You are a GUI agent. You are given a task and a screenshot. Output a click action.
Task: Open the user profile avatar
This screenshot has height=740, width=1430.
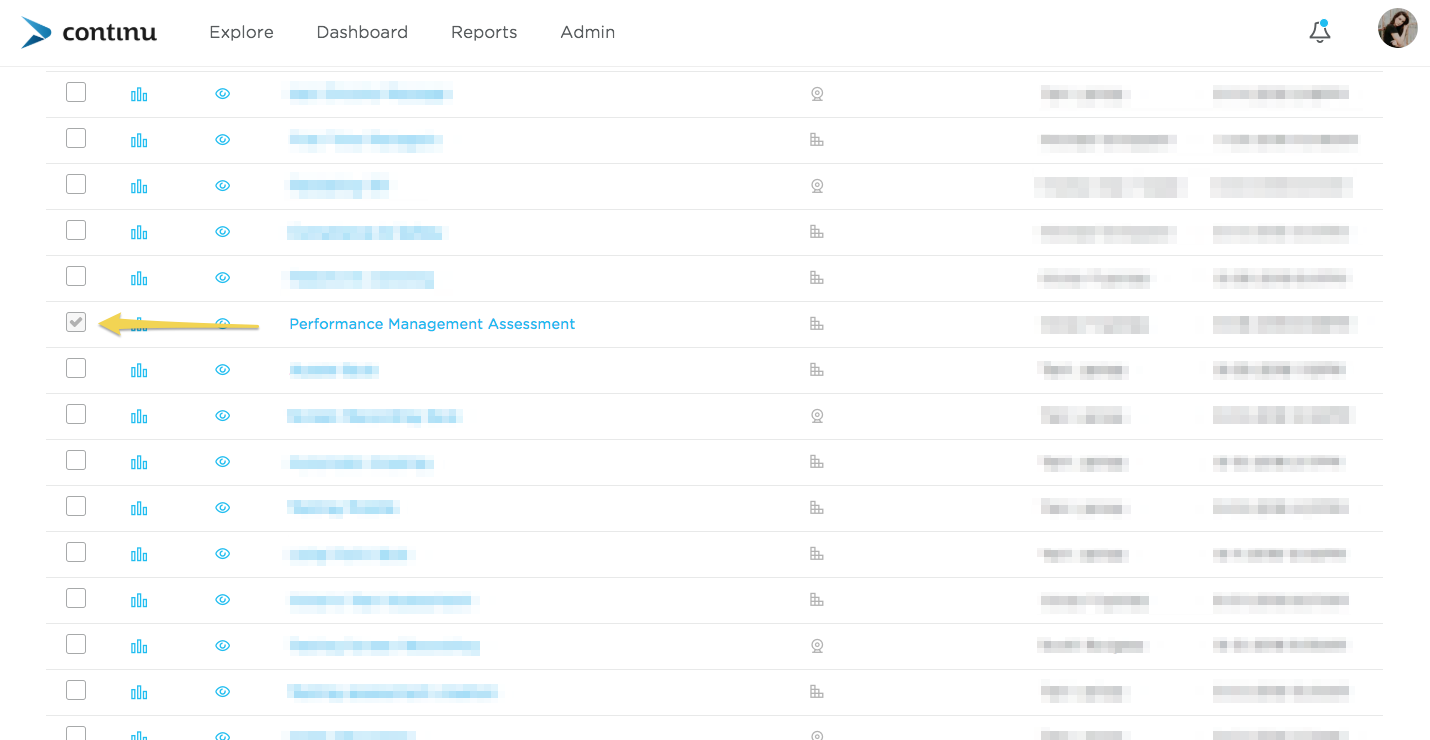pos(1397,29)
